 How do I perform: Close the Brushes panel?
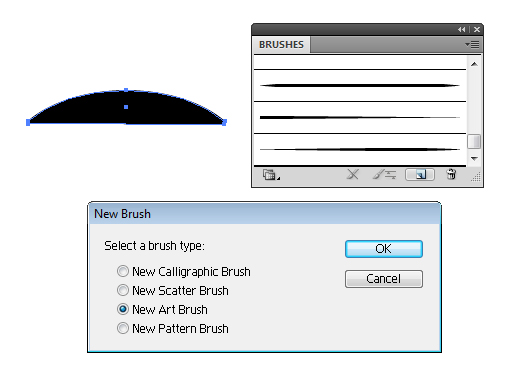pos(477,30)
